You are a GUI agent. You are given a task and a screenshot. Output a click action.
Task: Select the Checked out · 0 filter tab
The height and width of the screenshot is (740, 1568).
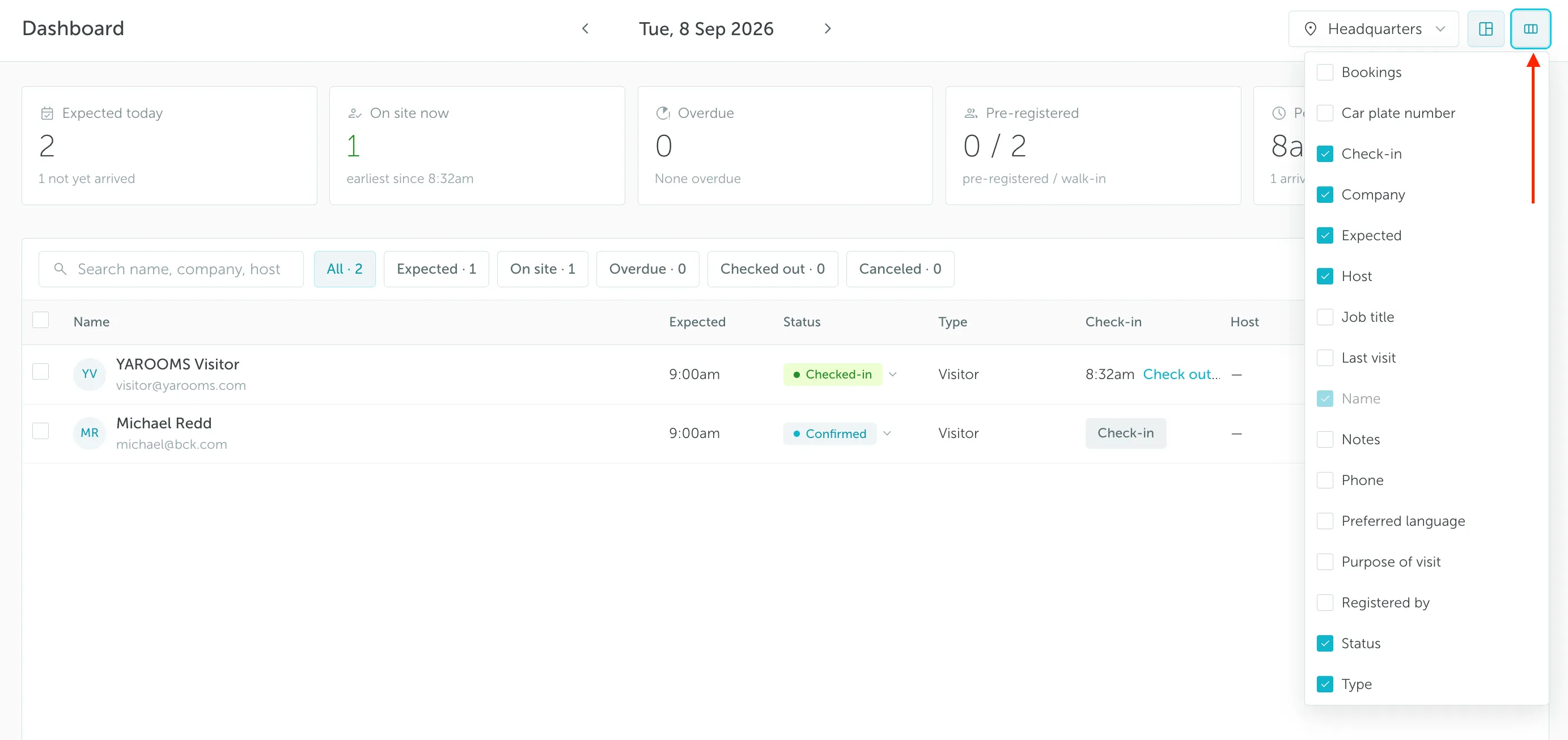coord(773,269)
